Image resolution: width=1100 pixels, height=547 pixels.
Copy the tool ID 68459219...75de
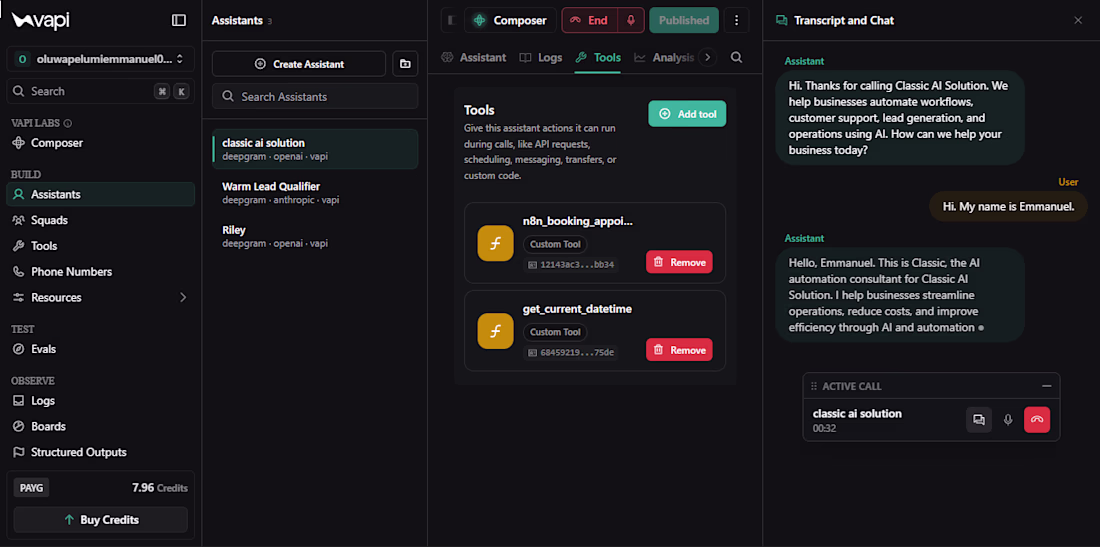[571, 352]
